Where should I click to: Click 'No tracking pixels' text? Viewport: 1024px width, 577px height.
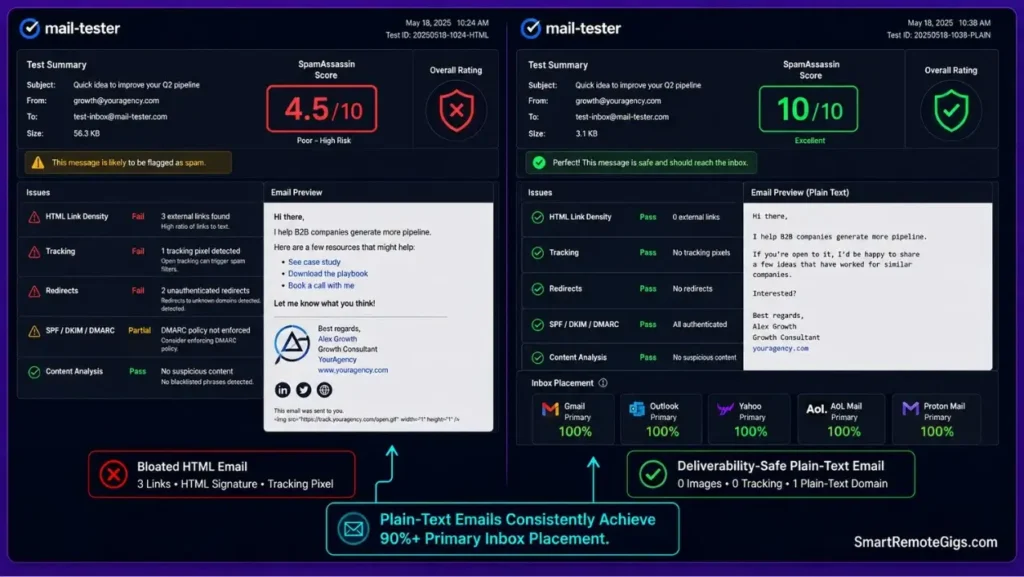(701, 253)
